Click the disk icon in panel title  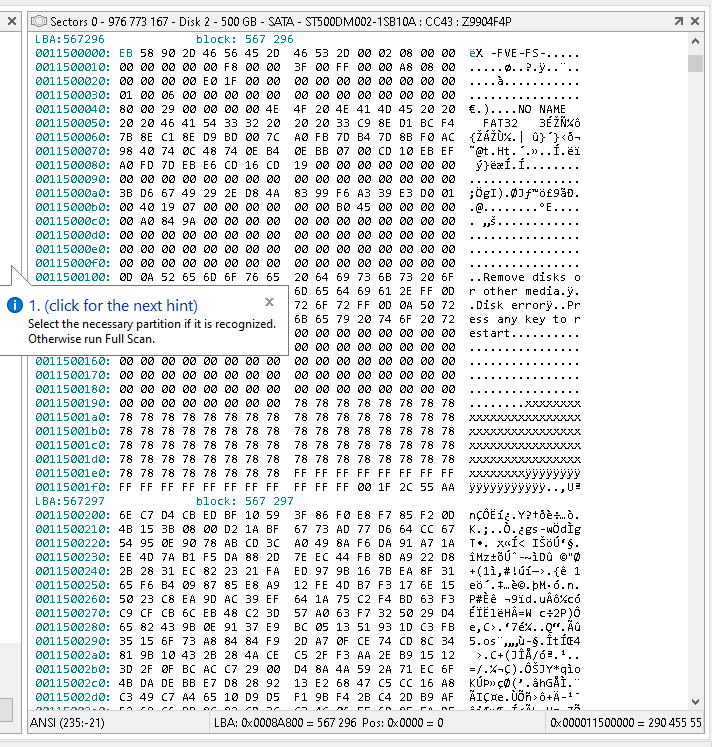[x=39, y=21]
